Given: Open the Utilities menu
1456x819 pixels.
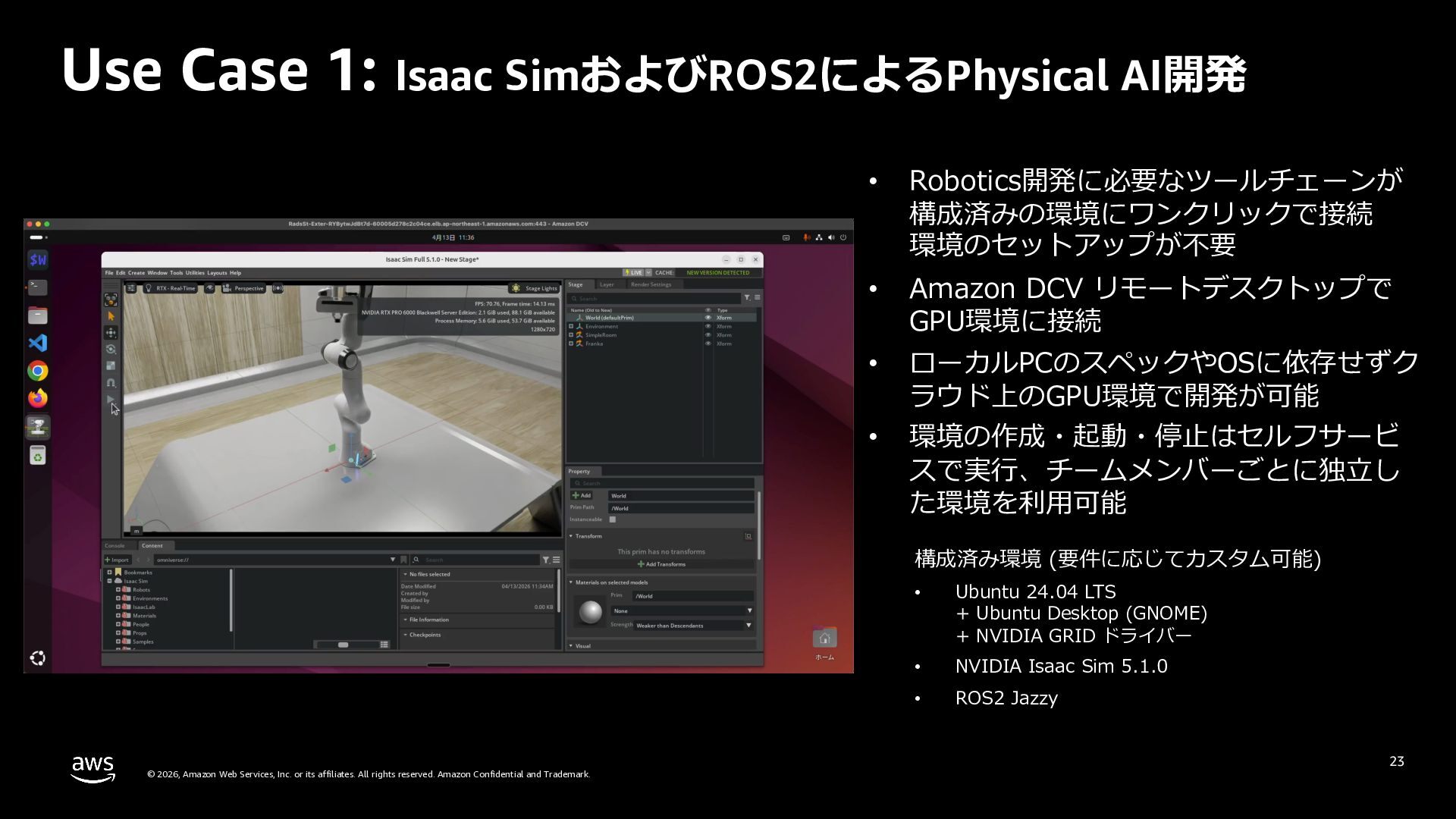Looking at the screenshot, I should click(195, 273).
